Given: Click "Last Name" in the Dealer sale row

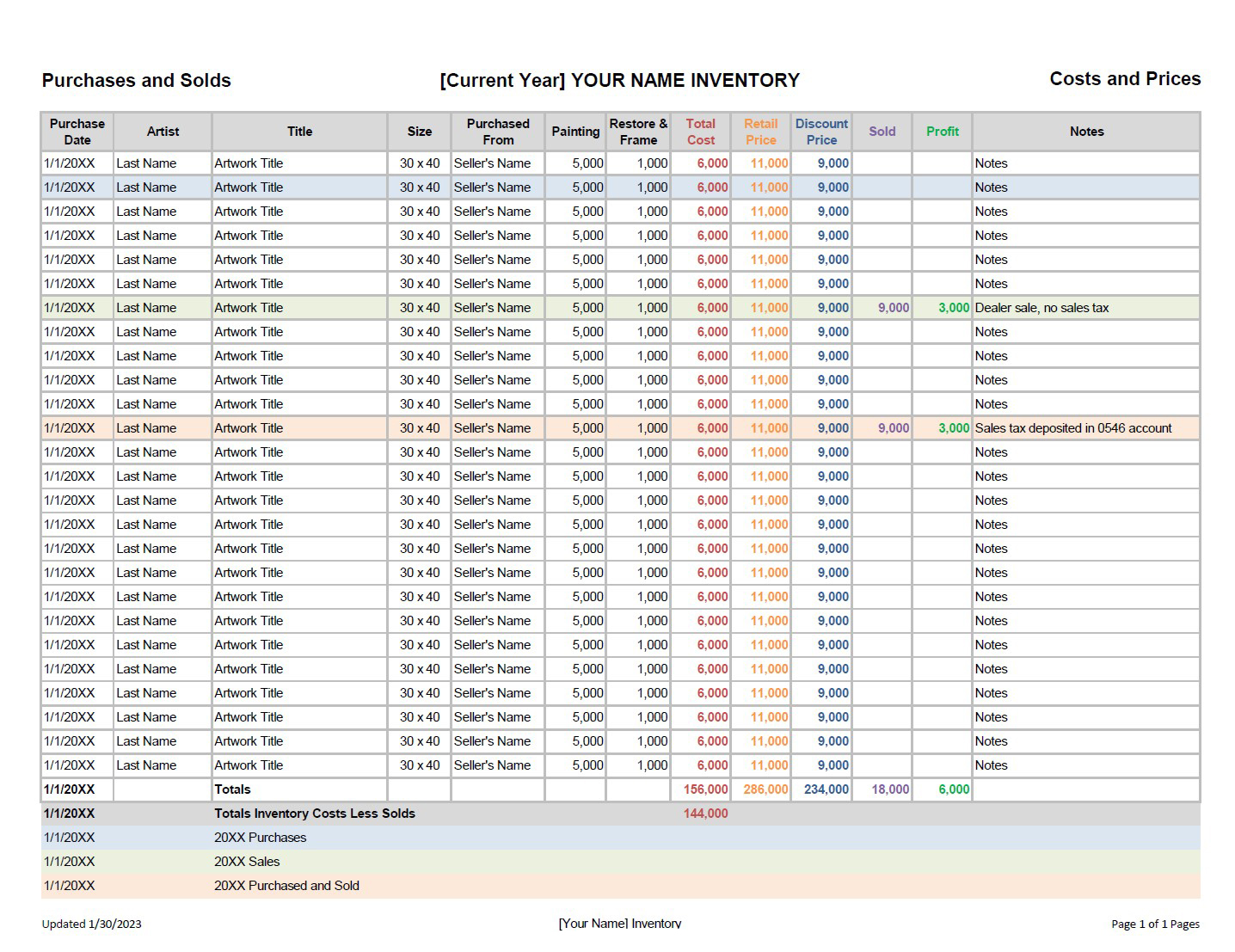Looking at the screenshot, I should (x=146, y=308).
